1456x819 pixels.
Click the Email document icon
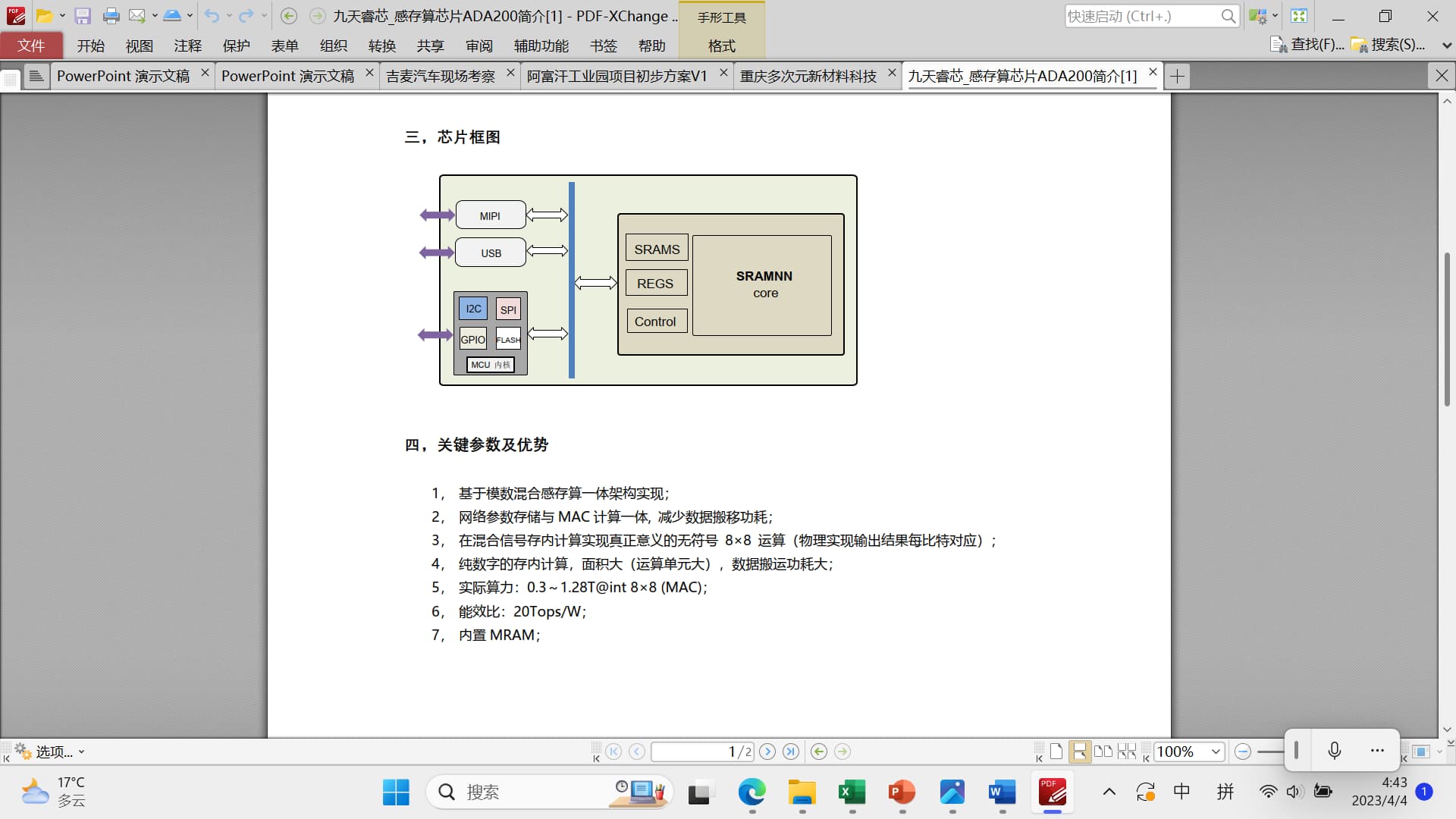pos(136,16)
